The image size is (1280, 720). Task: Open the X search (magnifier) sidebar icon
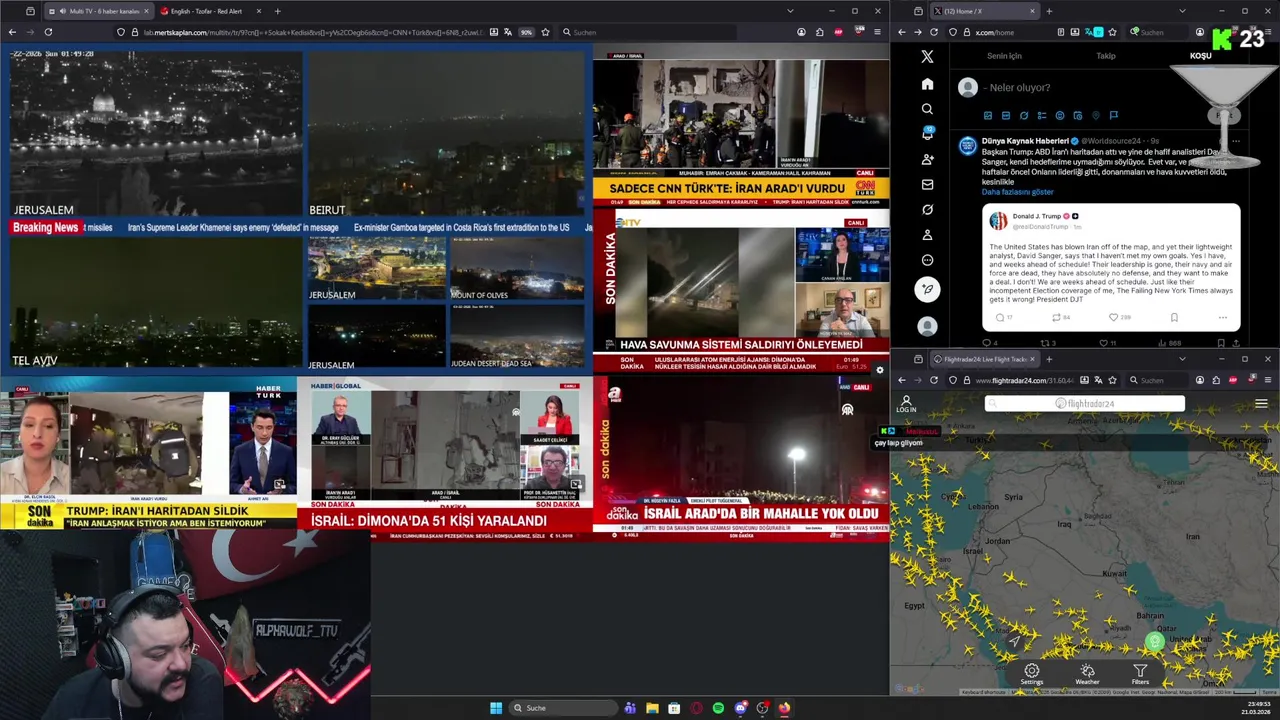(x=927, y=109)
